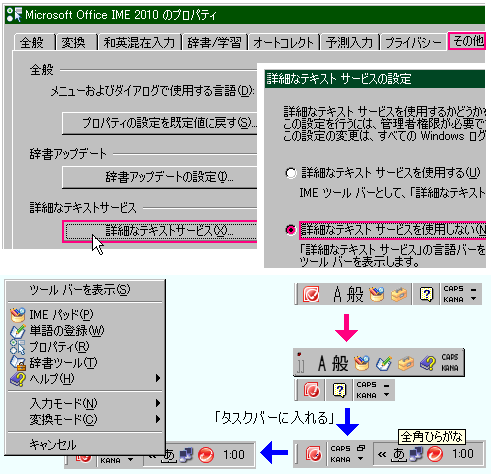Switch to the オートコレクト tab
Image resolution: width=494 pixels, height=474 pixels.
pyautogui.click(x=284, y=42)
